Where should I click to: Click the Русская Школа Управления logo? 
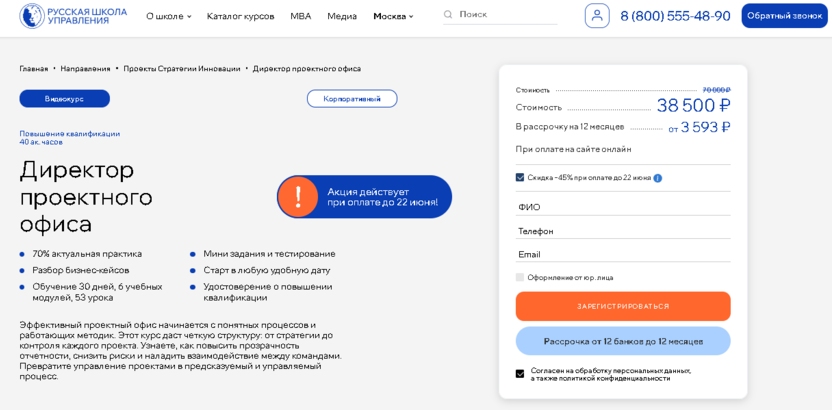[73, 16]
